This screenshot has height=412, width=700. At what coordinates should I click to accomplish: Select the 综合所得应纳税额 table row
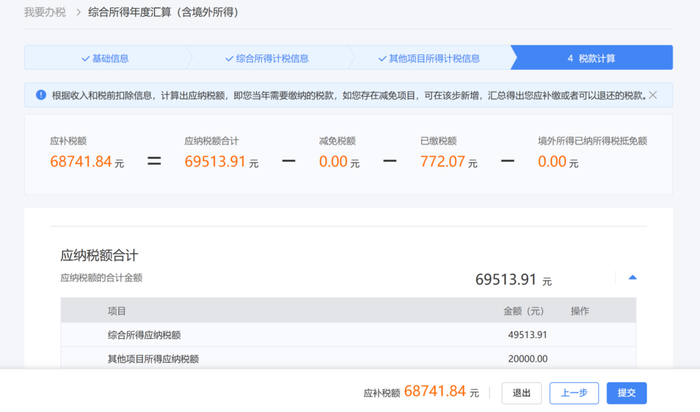(x=348, y=335)
